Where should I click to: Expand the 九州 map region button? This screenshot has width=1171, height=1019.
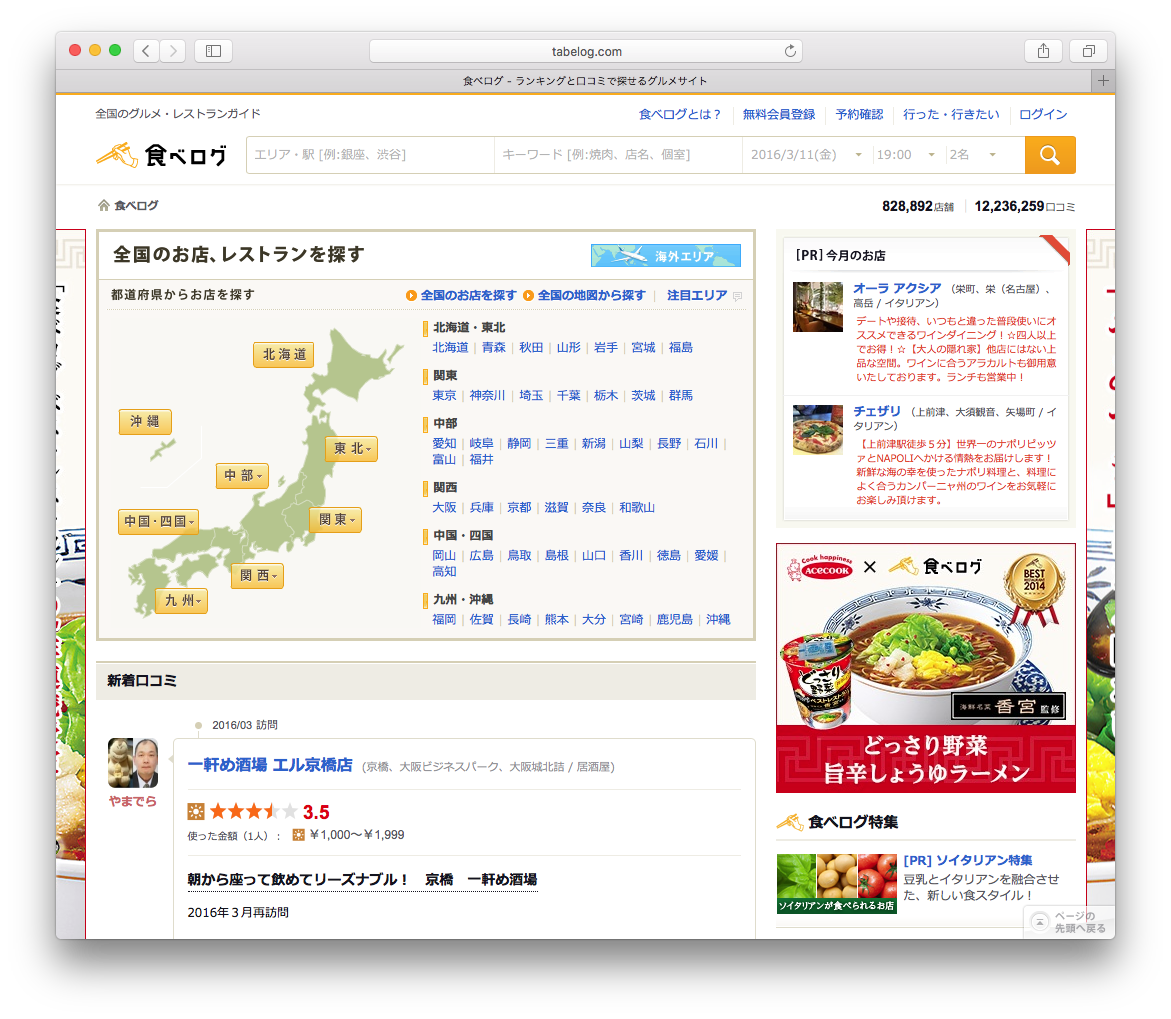(x=181, y=601)
